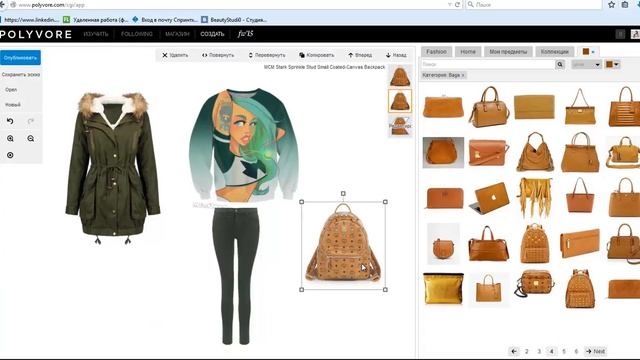Click the browser bookmark star icon
The height and width of the screenshot is (360, 640).
point(611,4)
